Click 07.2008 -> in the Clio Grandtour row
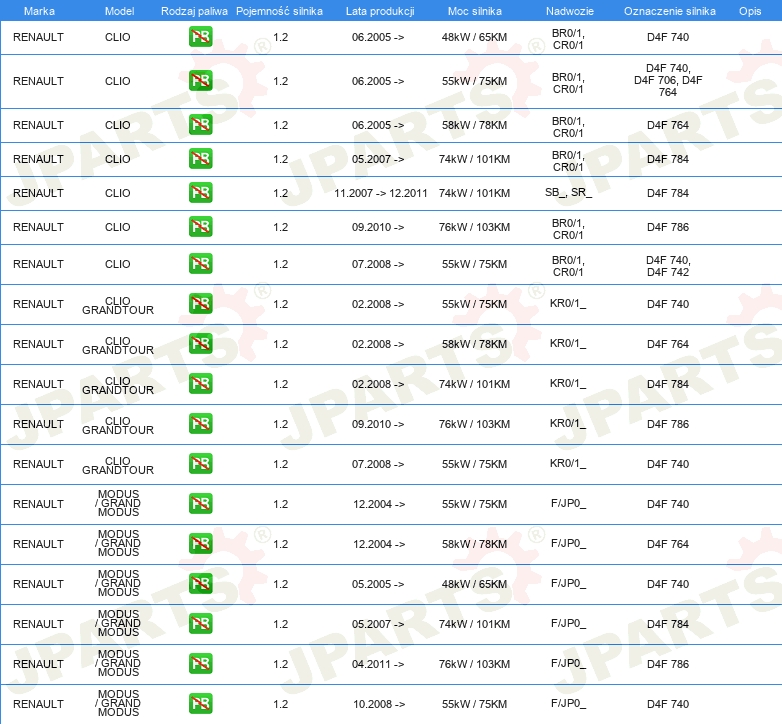782x724 pixels. pos(378,464)
